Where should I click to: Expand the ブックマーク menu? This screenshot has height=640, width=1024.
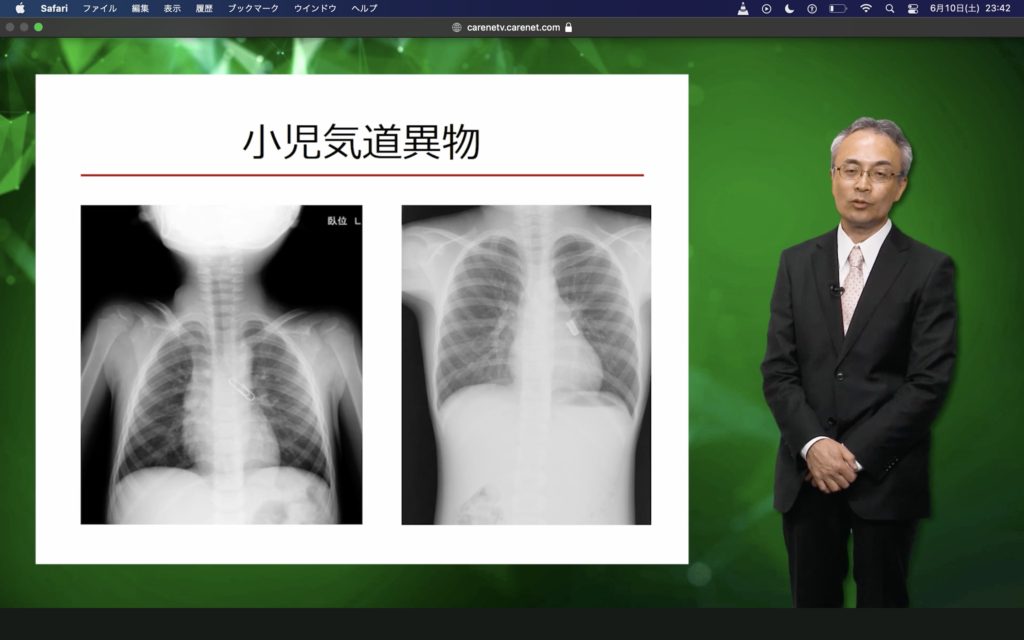pos(253,8)
